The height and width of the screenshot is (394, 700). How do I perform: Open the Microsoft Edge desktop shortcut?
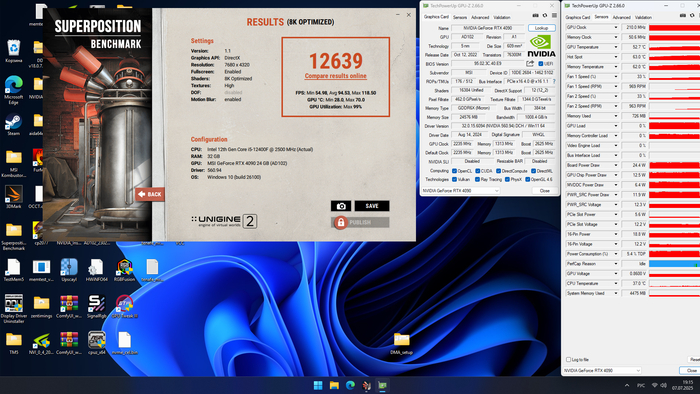pyautogui.click(x=13, y=90)
